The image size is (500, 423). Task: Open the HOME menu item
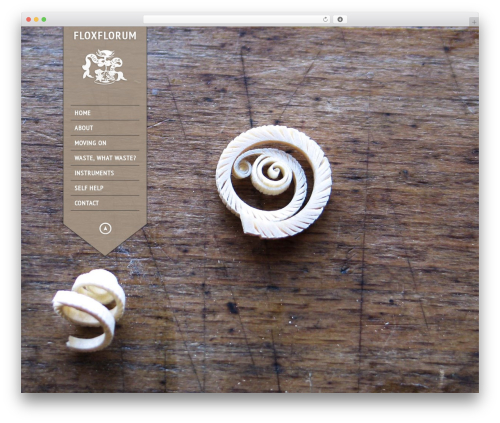click(82, 113)
